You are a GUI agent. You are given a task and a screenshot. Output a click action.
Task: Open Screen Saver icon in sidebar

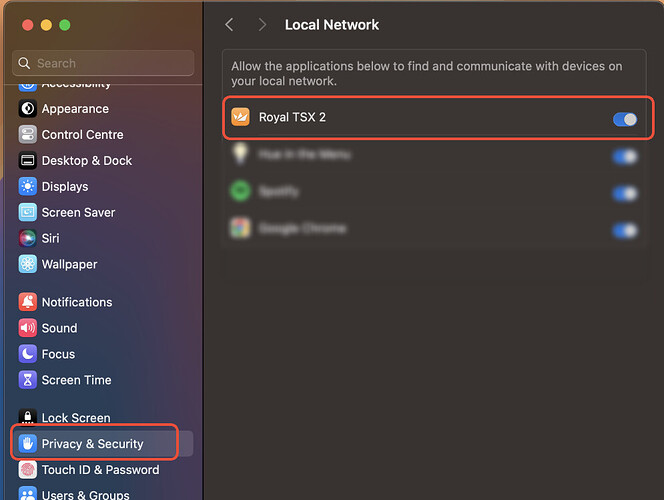28,213
